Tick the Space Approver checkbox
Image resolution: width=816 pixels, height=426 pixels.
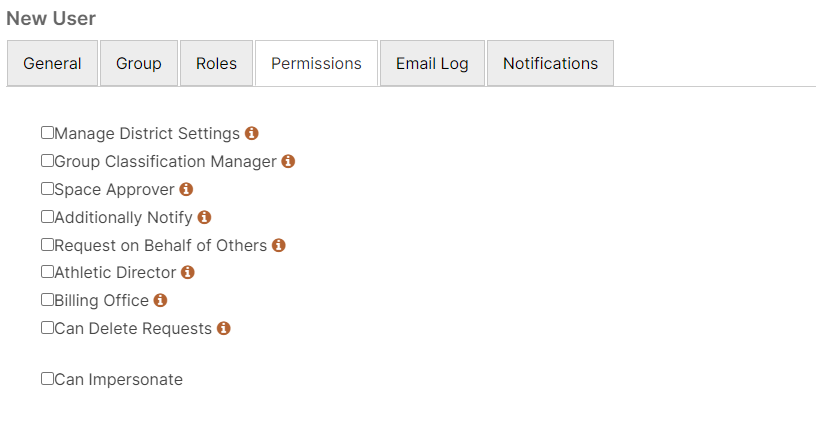click(47, 188)
